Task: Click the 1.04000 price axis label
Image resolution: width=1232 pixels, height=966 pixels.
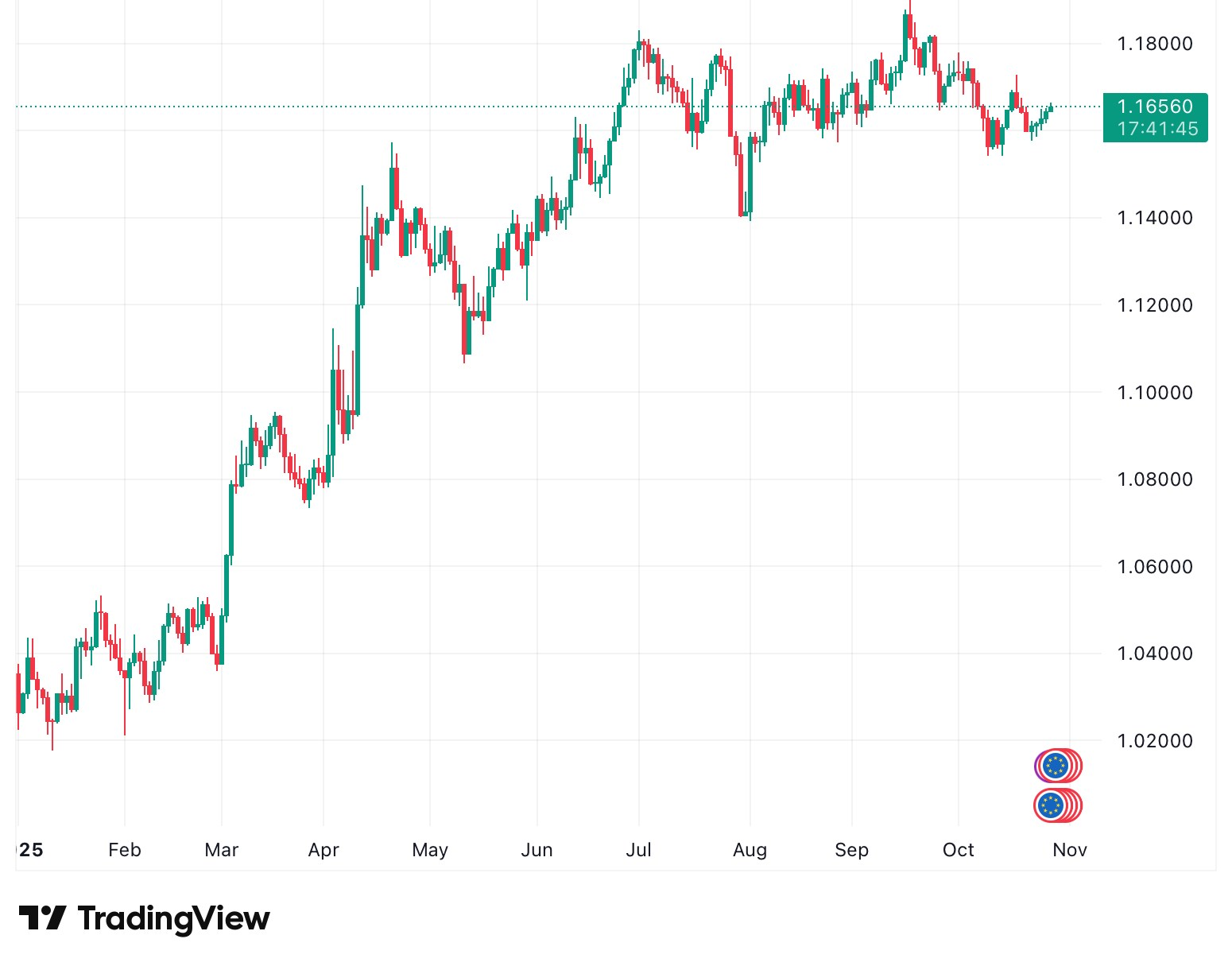Action: coord(1154,654)
